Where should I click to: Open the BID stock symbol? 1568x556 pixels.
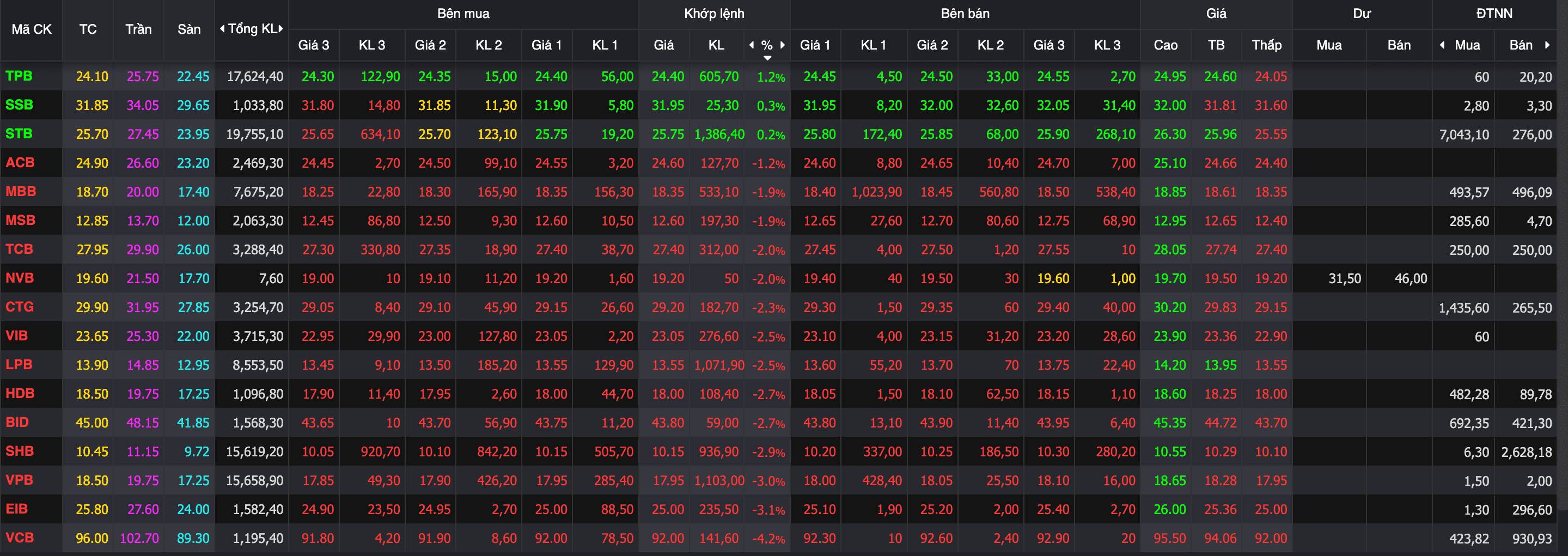coord(17,422)
